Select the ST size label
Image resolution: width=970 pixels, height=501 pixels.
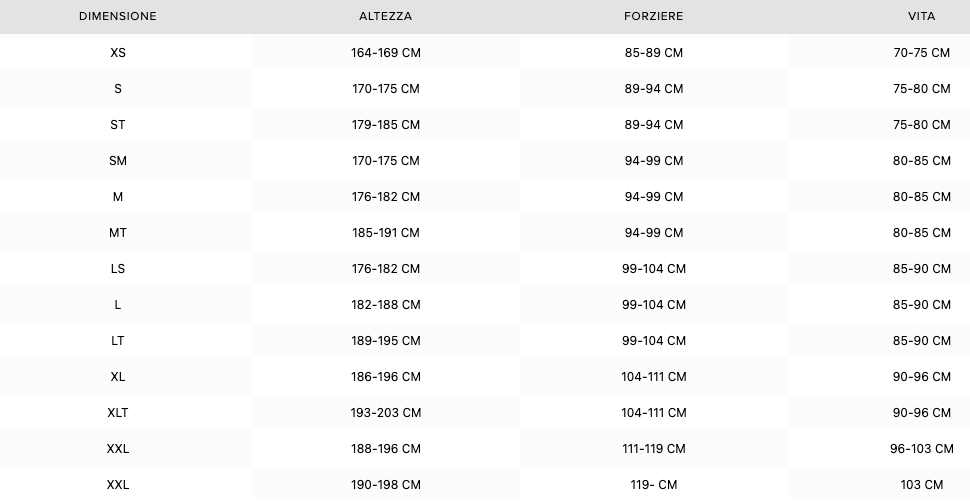pyautogui.click(x=118, y=125)
